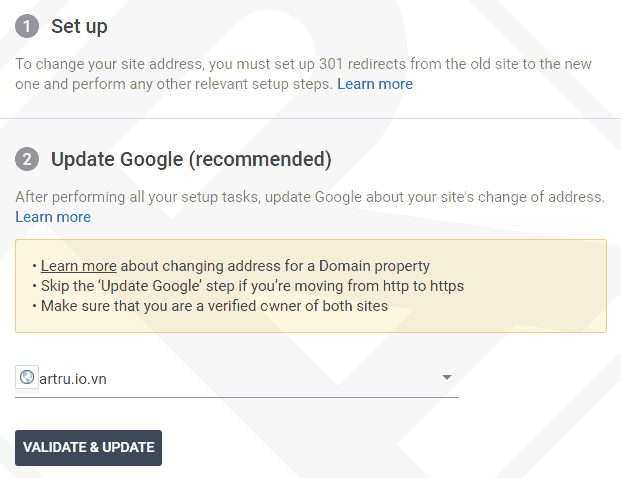Click the step 2 number circle icon
The height and width of the screenshot is (478, 621).
click(x=27, y=159)
